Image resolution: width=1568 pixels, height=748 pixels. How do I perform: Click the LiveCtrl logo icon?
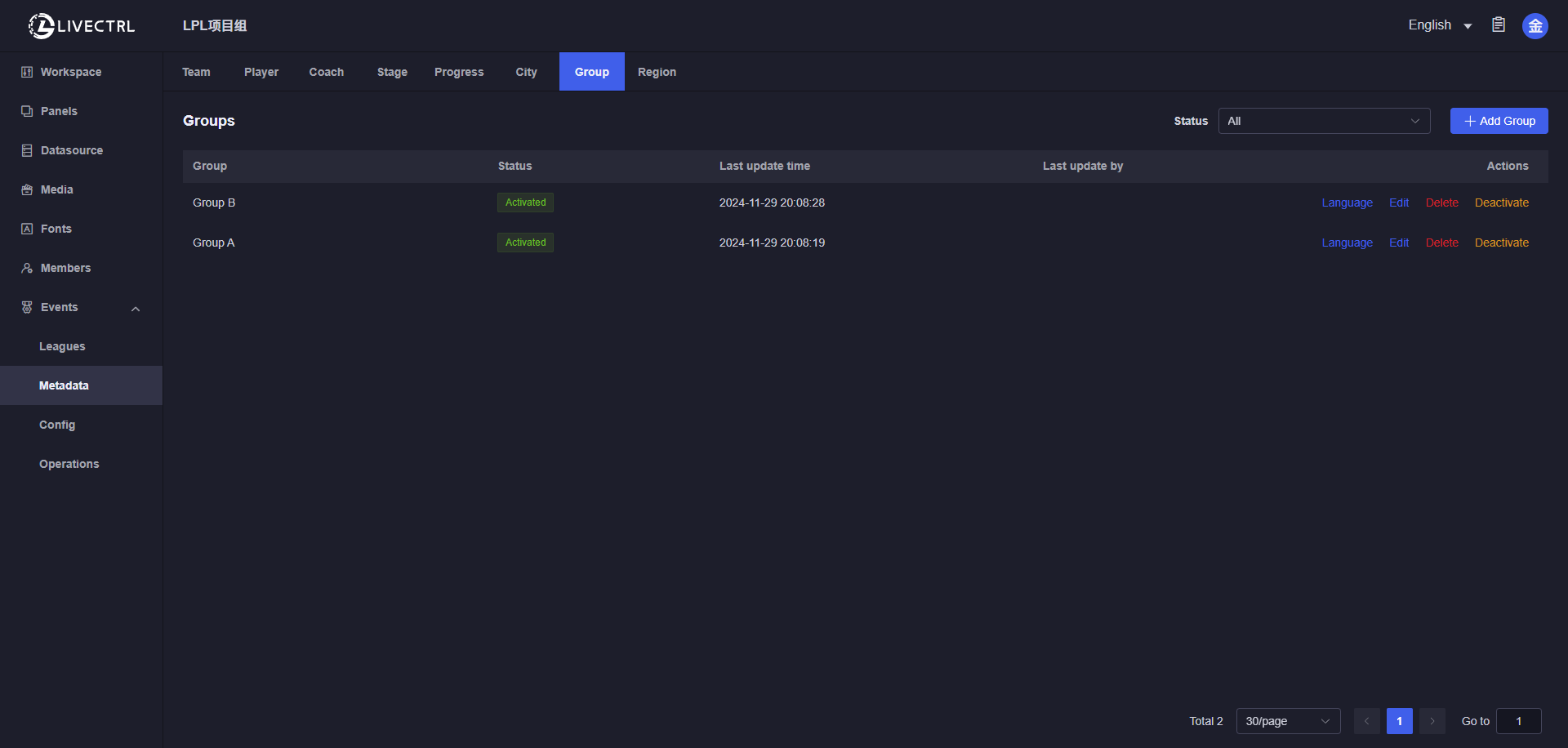pyautogui.click(x=41, y=26)
